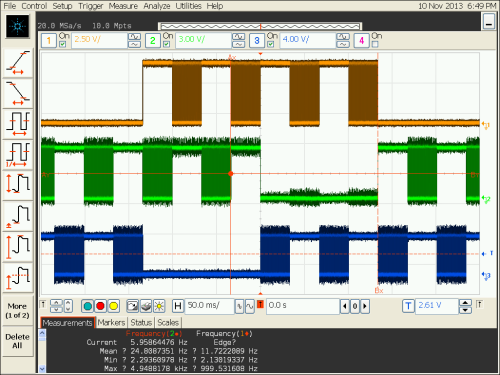Open channel 2 setup button
Image resolution: width=500 pixels, height=375 pixels.
(153, 41)
